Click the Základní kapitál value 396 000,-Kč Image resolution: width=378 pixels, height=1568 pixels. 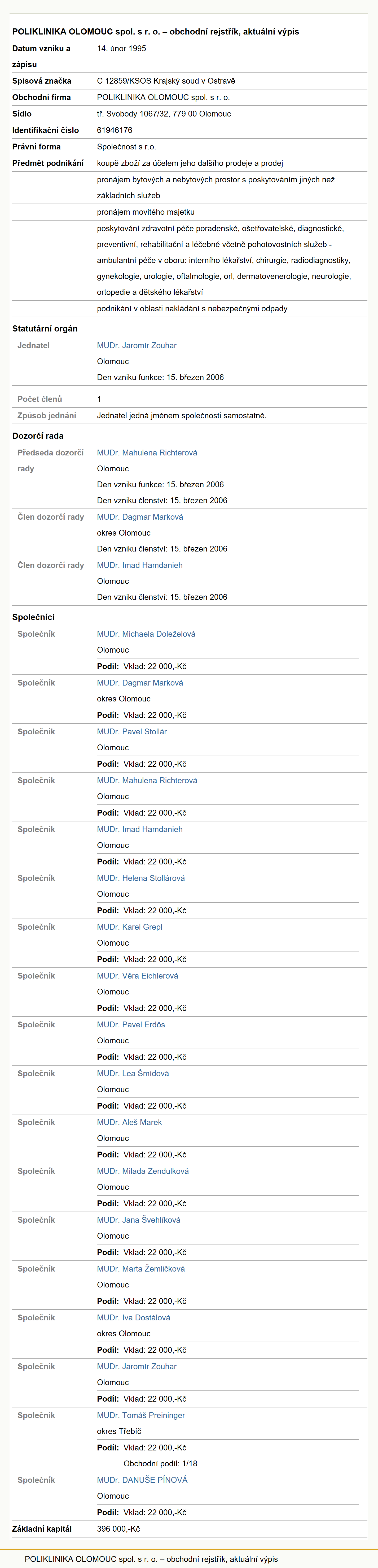(118, 1528)
